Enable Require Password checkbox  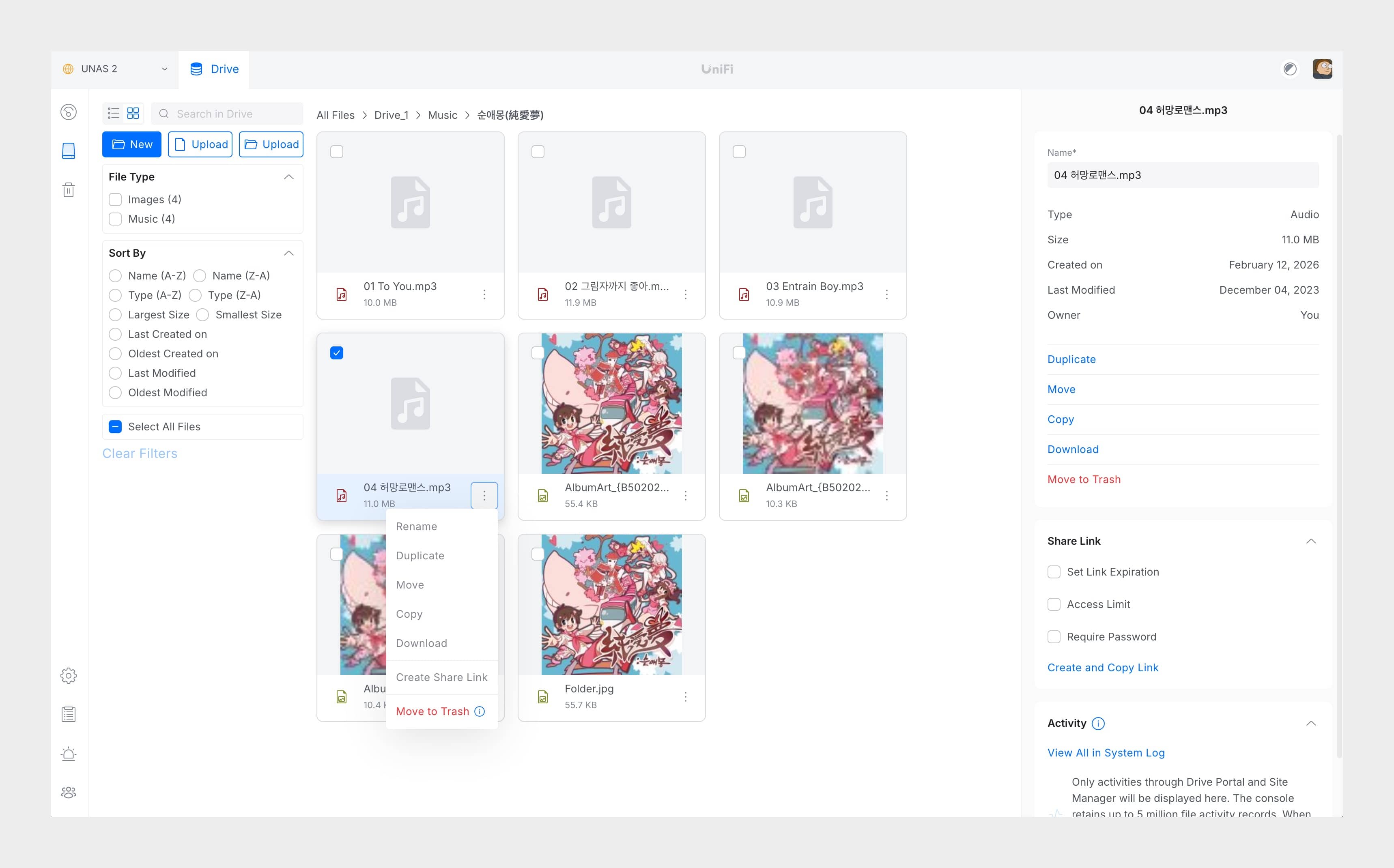click(x=1054, y=637)
